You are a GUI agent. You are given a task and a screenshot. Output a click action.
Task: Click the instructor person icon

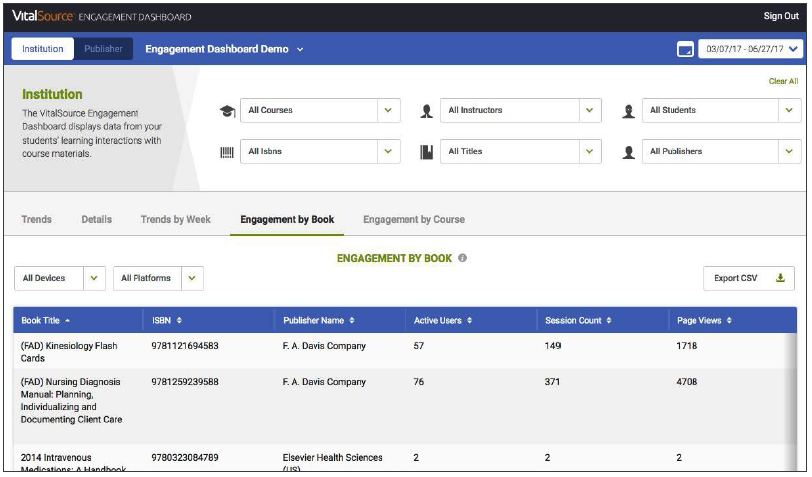pos(427,111)
